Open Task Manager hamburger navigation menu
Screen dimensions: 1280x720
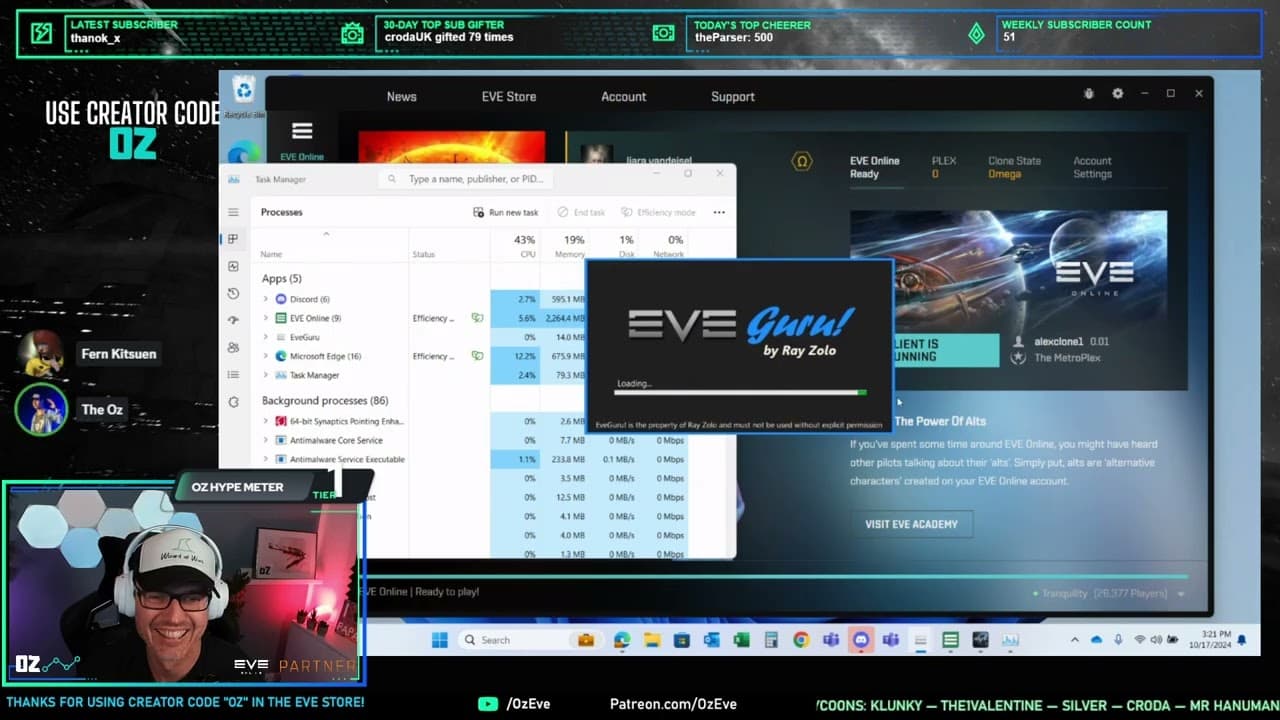coord(233,212)
